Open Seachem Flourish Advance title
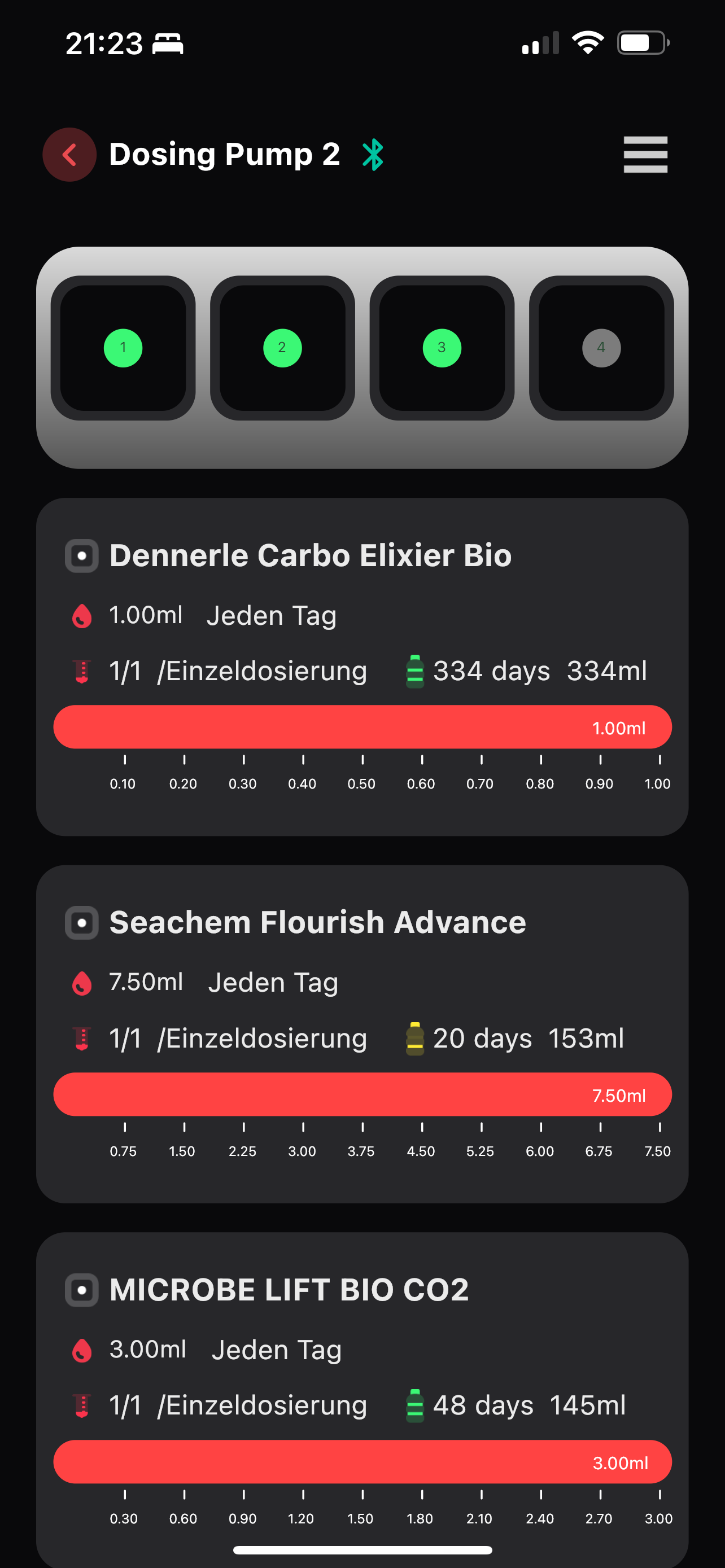725x1568 pixels. (x=318, y=923)
